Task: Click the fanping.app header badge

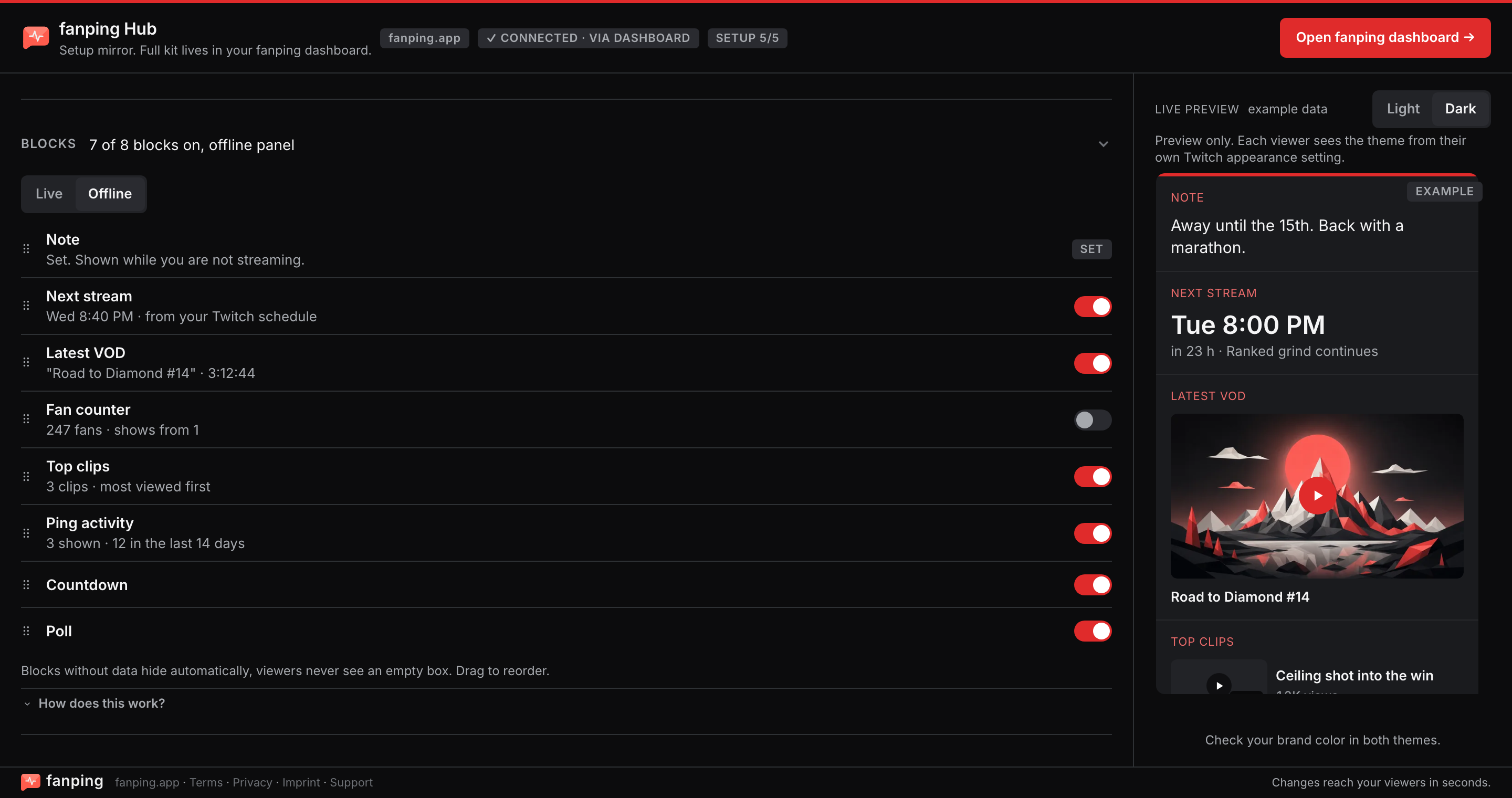Action: pos(424,38)
